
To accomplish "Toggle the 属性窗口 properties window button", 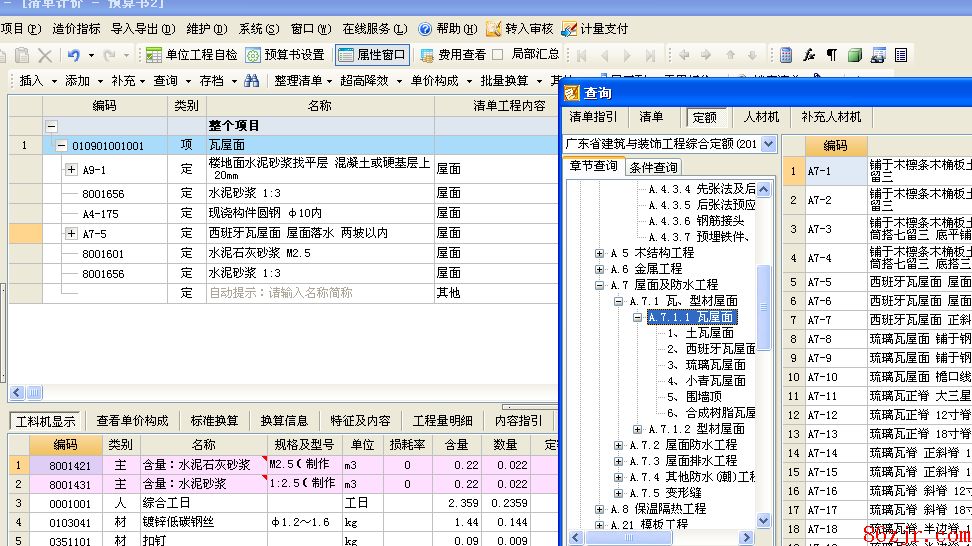I will (372, 55).
